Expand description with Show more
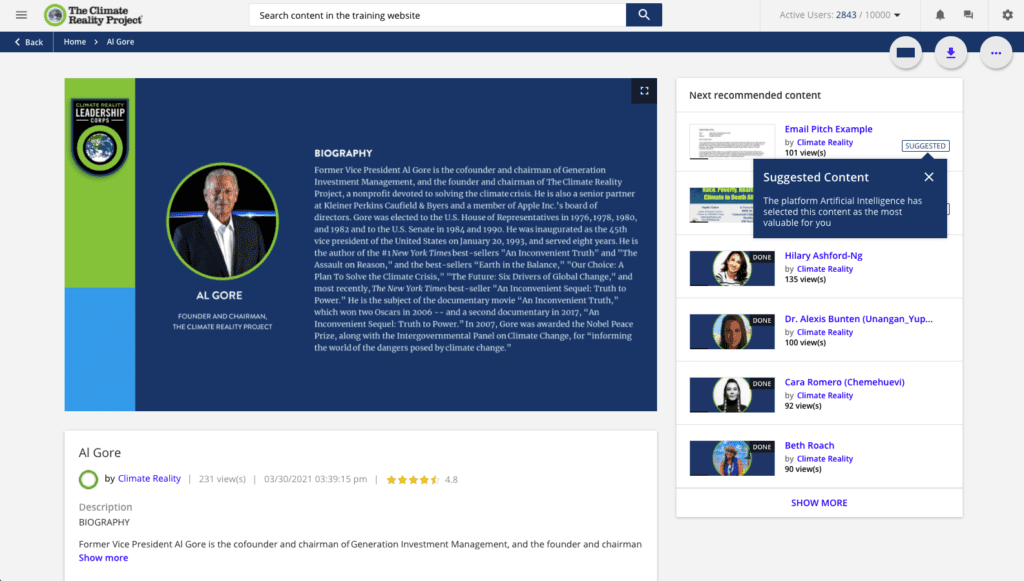 103,558
